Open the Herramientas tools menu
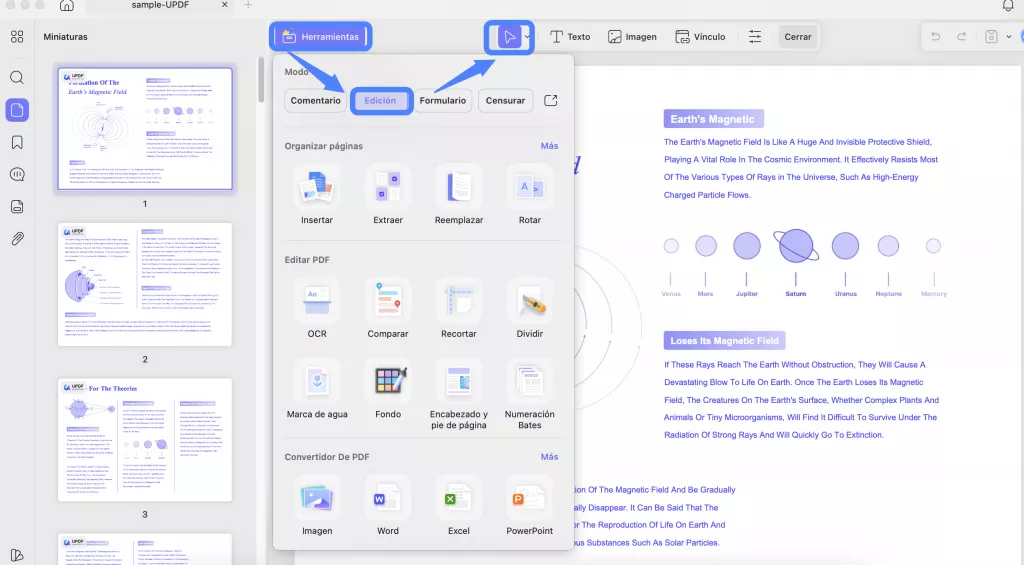This screenshot has width=1024, height=565. 321,37
